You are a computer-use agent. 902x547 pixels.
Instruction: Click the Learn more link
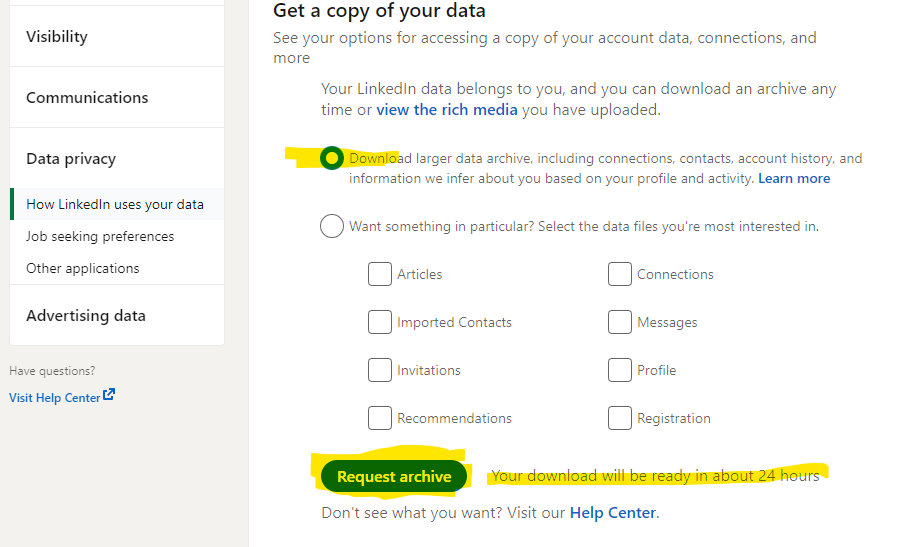794,179
